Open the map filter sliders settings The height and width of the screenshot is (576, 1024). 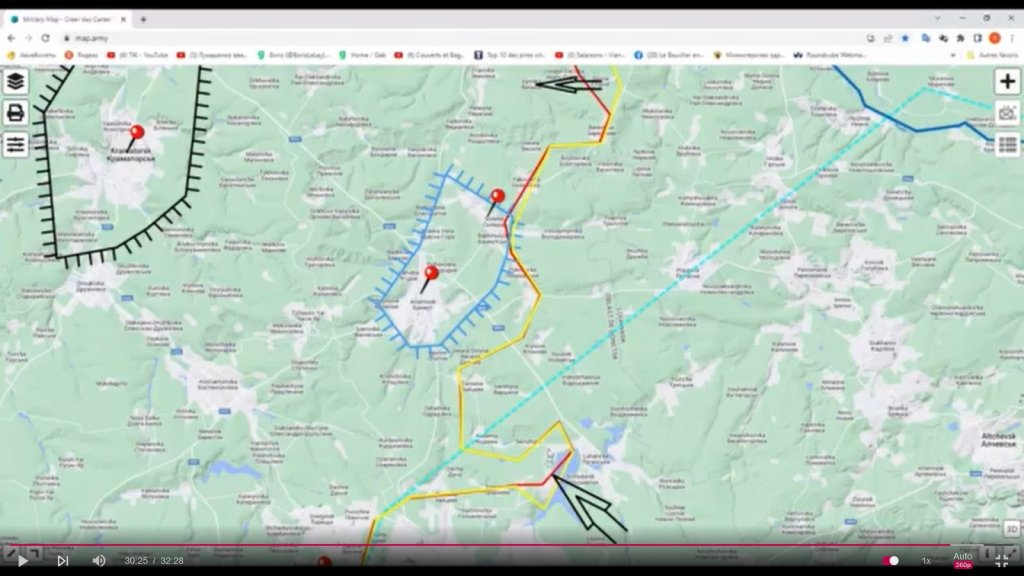pyautogui.click(x=16, y=145)
